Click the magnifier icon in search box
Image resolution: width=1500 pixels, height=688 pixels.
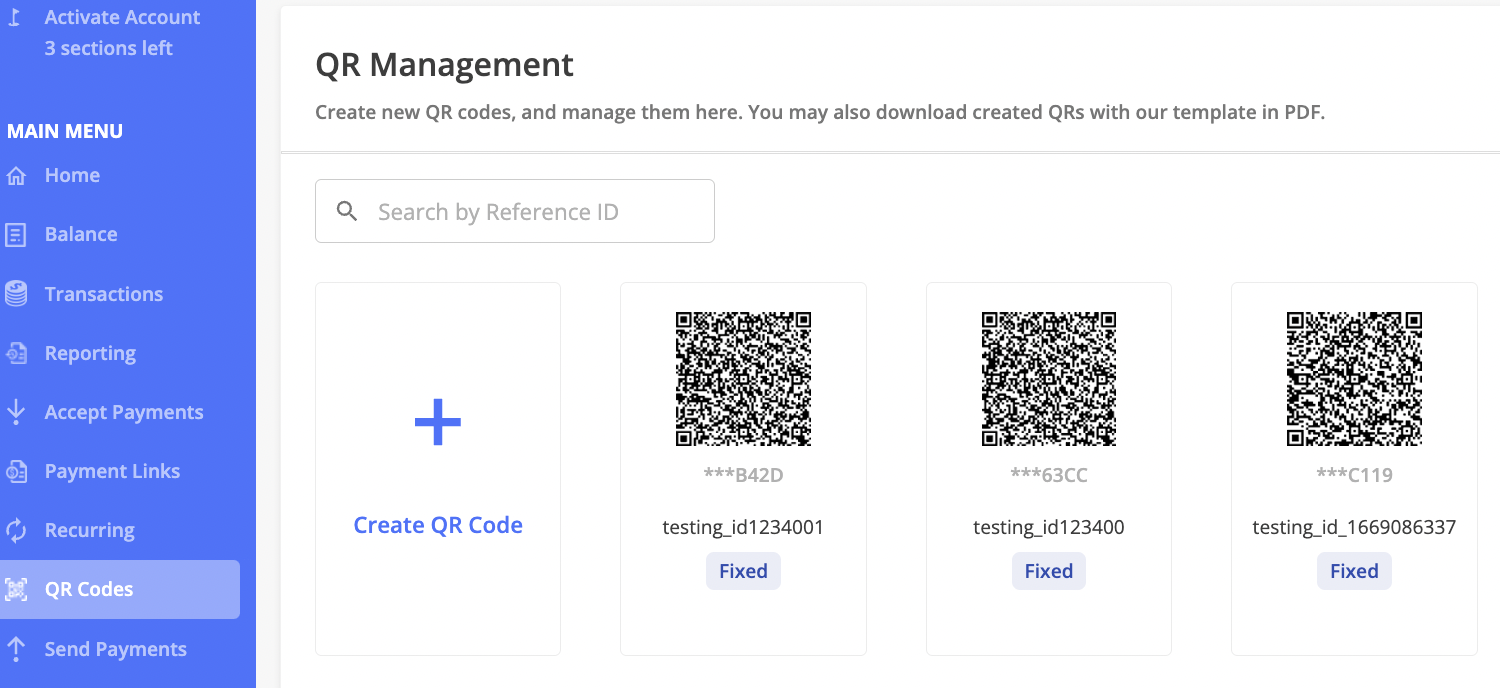tap(347, 211)
